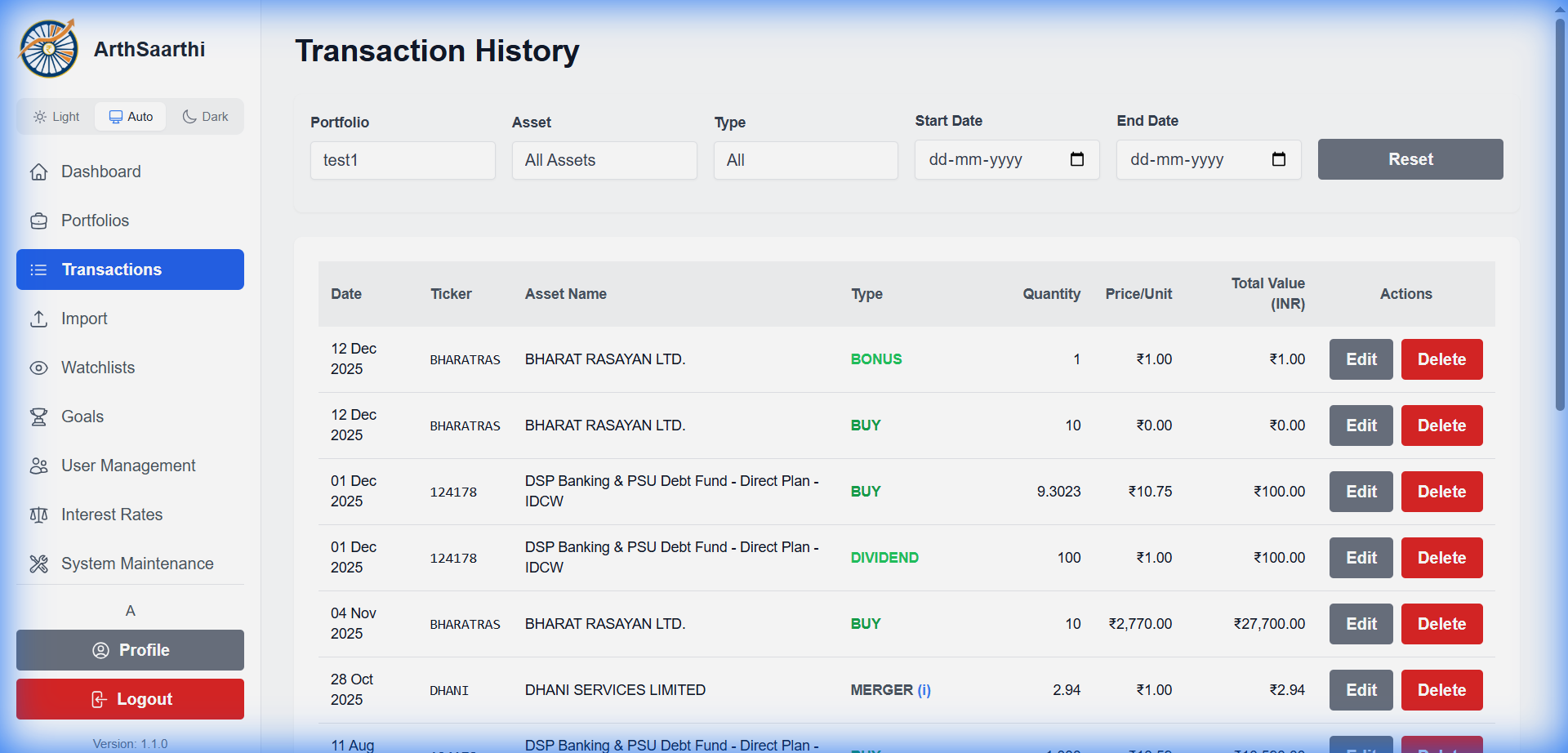Click the ArthSaarthi wheel logo
The image size is (1568, 753).
(47, 48)
